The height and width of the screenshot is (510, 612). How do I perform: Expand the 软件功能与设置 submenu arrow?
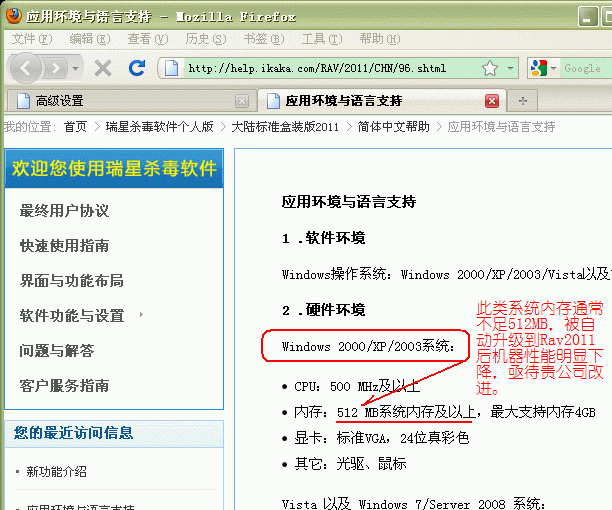[141, 315]
